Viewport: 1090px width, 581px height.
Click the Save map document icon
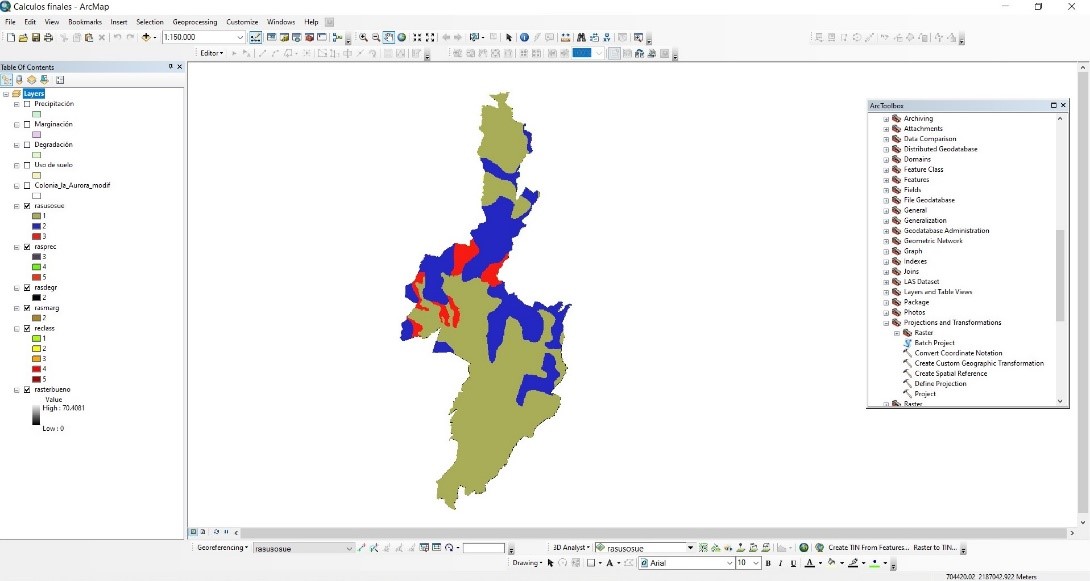36,38
